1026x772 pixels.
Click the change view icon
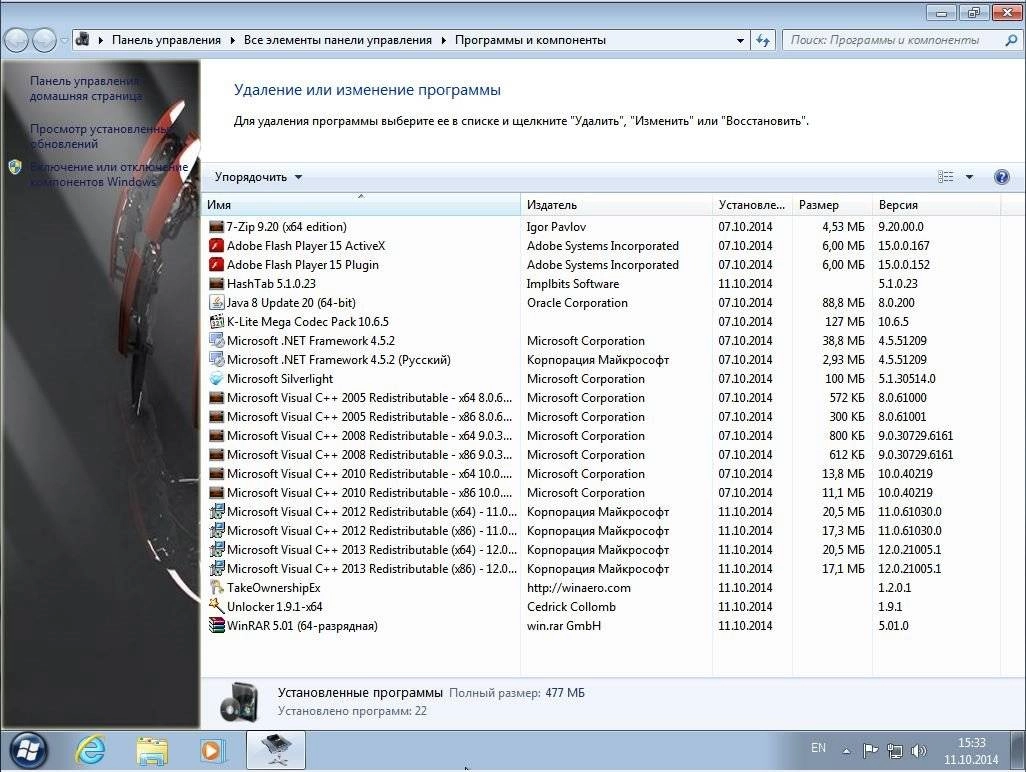pos(946,177)
